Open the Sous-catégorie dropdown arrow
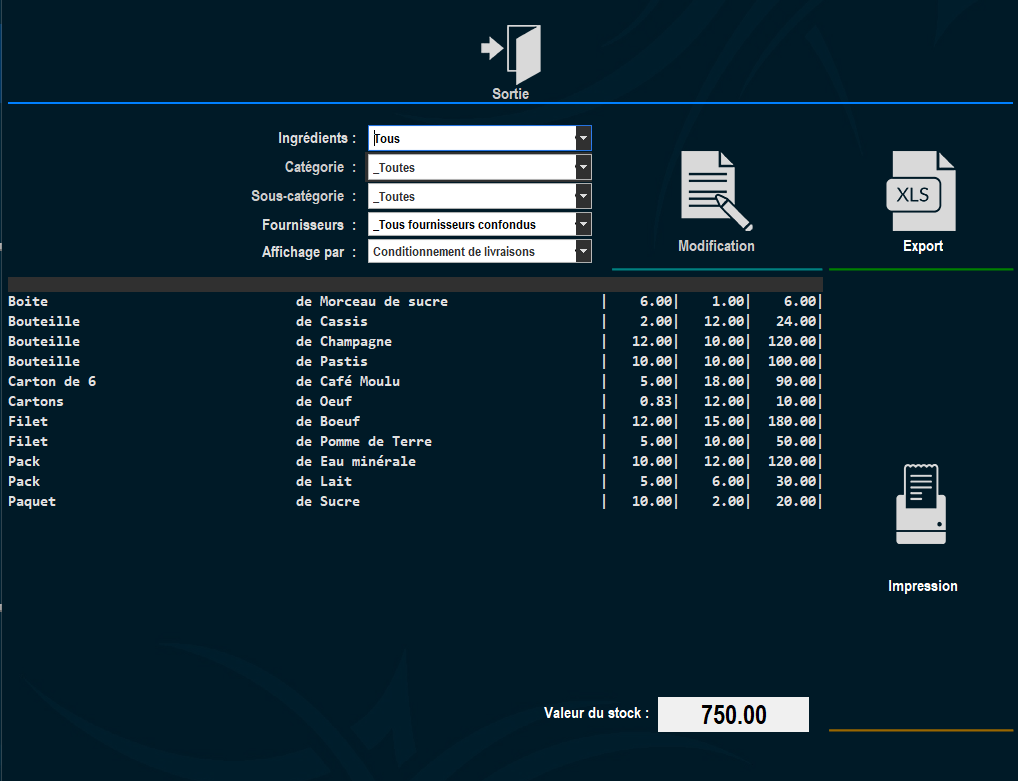This screenshot has width=1018, height=781. click(x=583, y=196)
